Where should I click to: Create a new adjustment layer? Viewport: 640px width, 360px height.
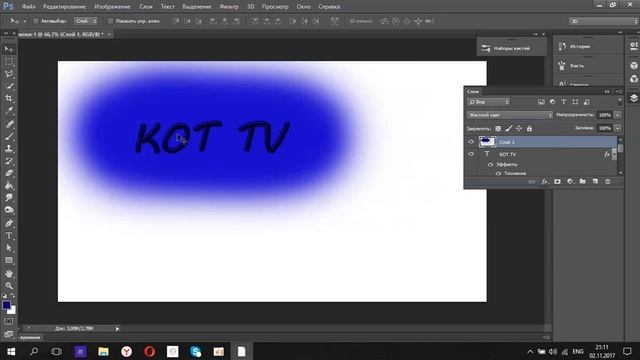pos(570,182)
